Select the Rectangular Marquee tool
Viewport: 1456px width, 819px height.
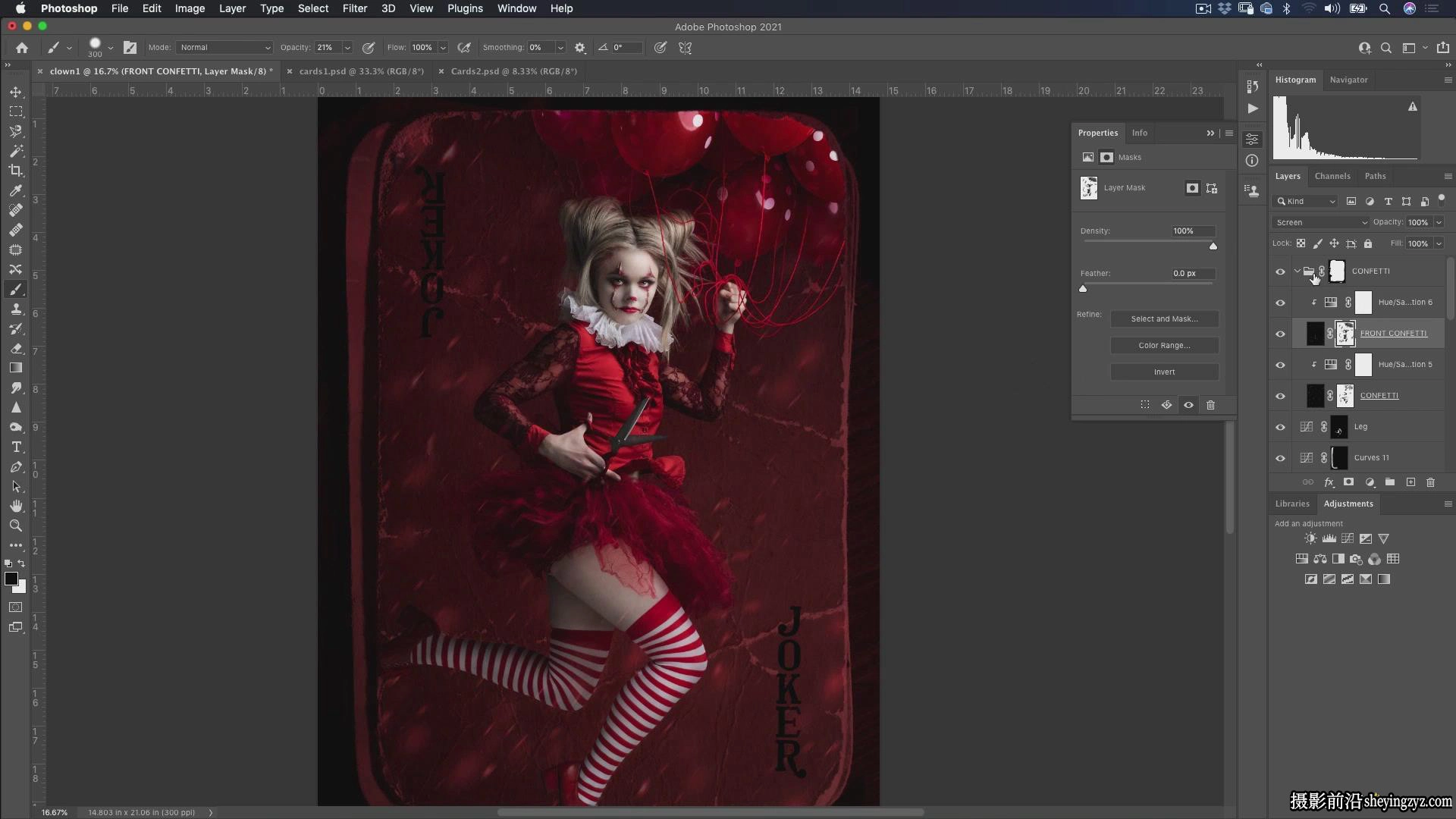(x=16, y=111)
